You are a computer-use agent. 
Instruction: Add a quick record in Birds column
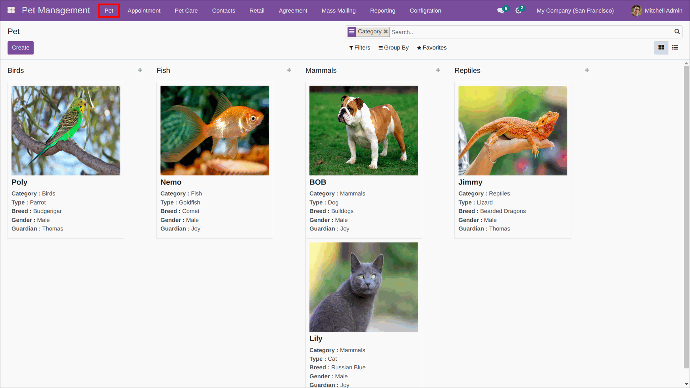point(140,70)
